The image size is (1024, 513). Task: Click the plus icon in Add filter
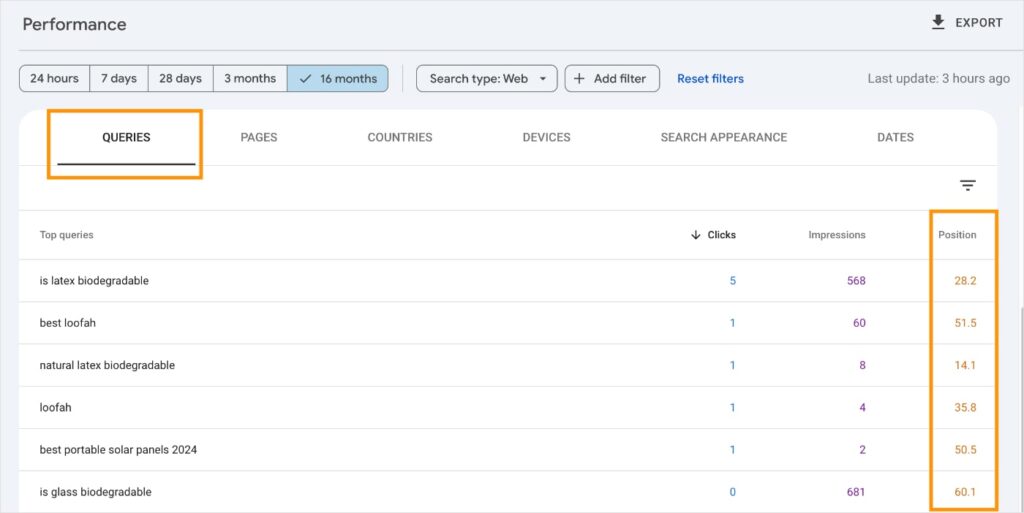579,78
